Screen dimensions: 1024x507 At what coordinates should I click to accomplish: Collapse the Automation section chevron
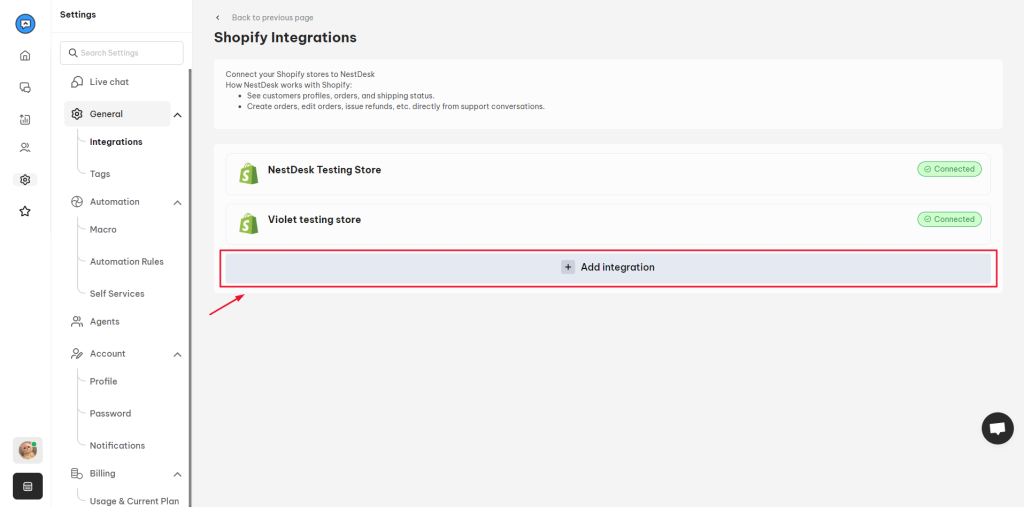click(x=177, y=203)
